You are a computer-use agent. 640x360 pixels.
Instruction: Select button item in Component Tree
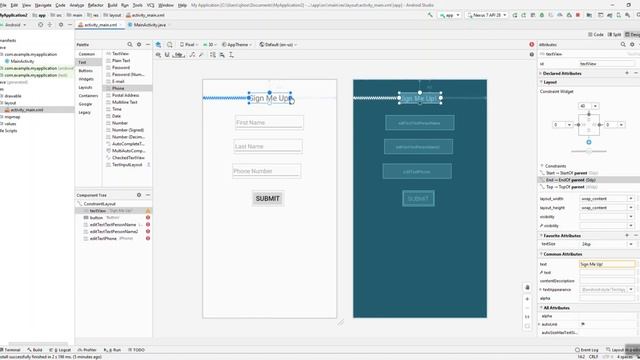pyautogui.click(x=96, y=218)
